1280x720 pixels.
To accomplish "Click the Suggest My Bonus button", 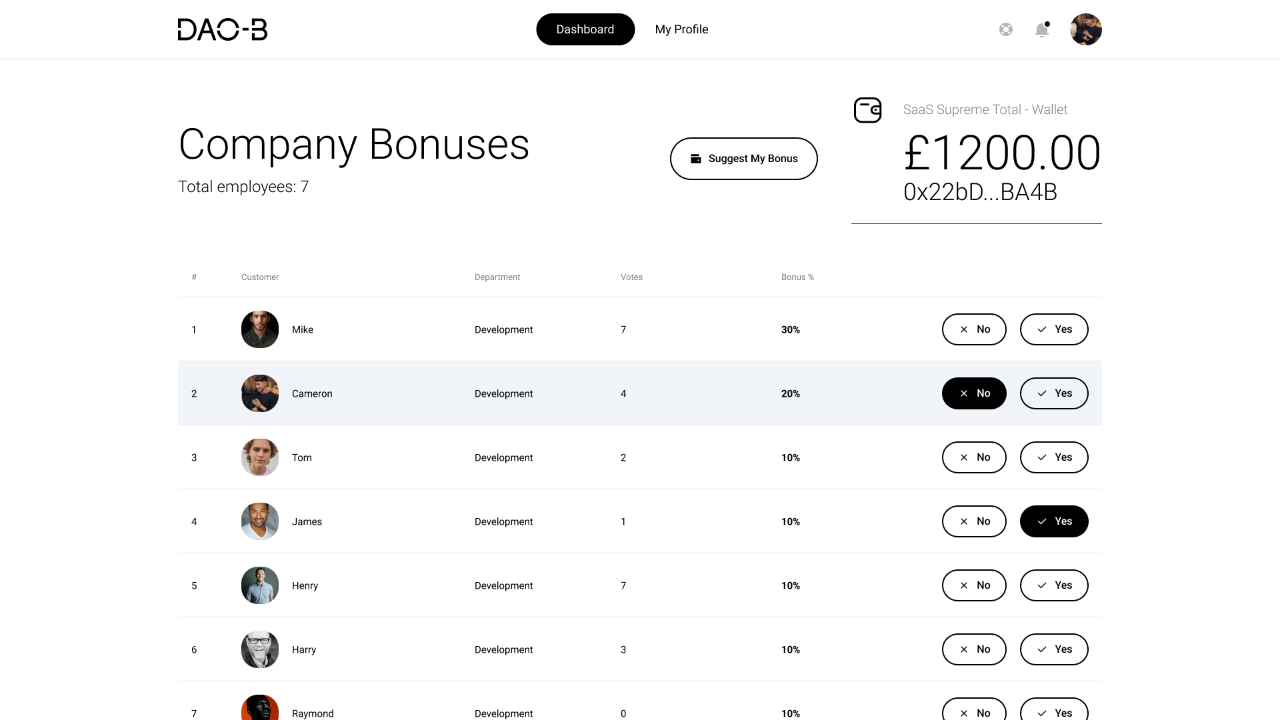I will [744, 158].
